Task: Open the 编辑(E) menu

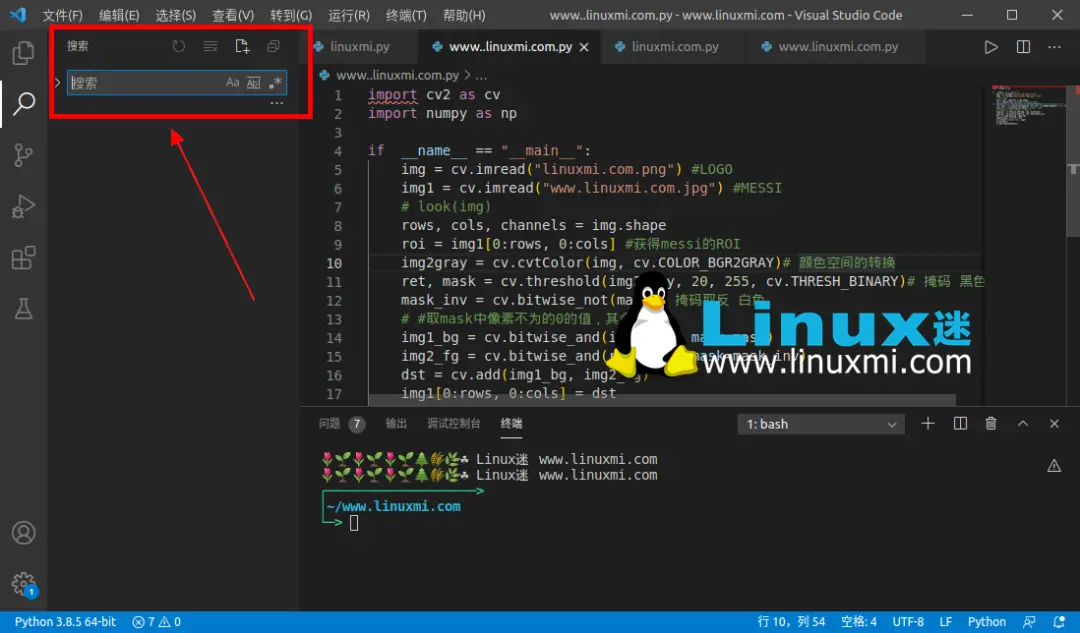Action: click(118, 15)
